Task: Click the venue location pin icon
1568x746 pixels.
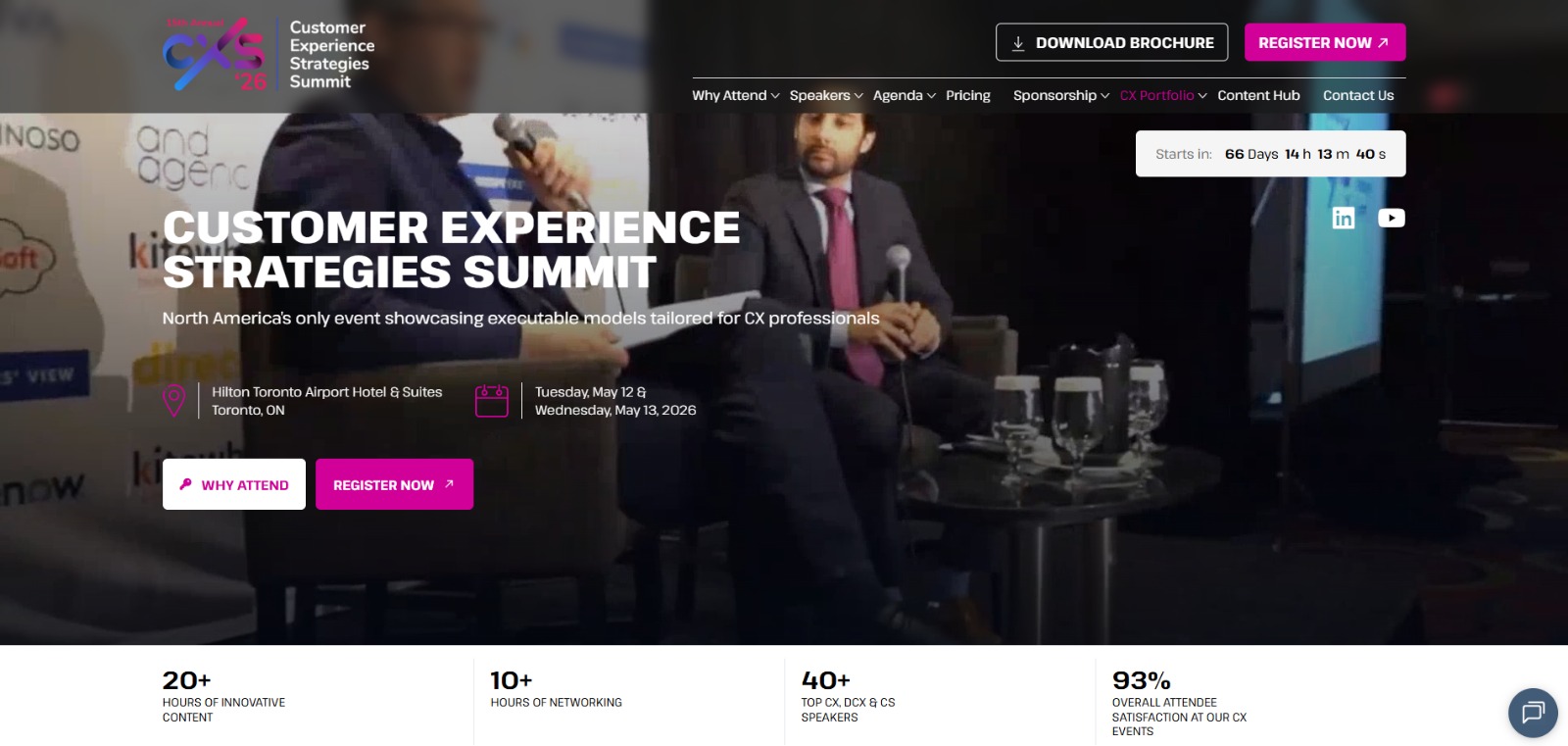Action: coord(174,401)
